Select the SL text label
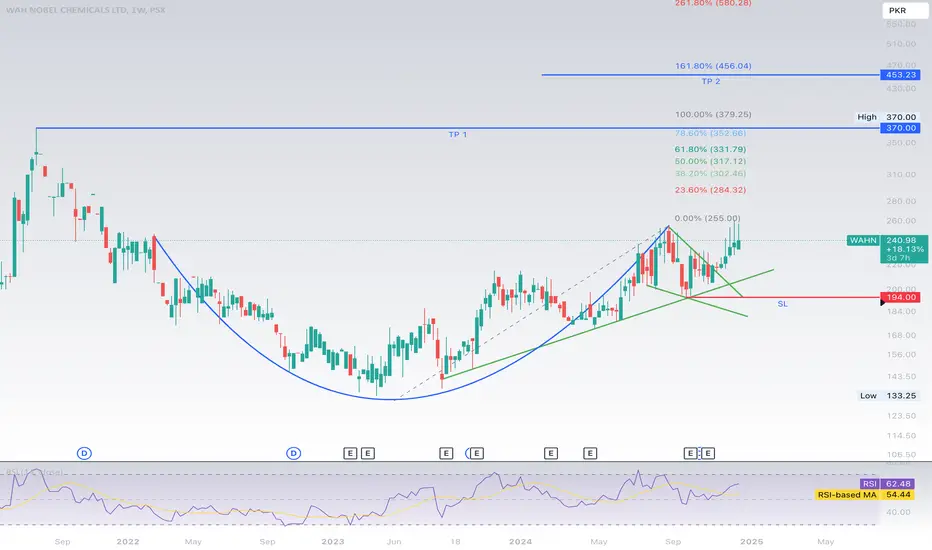This screenshot has width=932, height=550. click(782, 304)
